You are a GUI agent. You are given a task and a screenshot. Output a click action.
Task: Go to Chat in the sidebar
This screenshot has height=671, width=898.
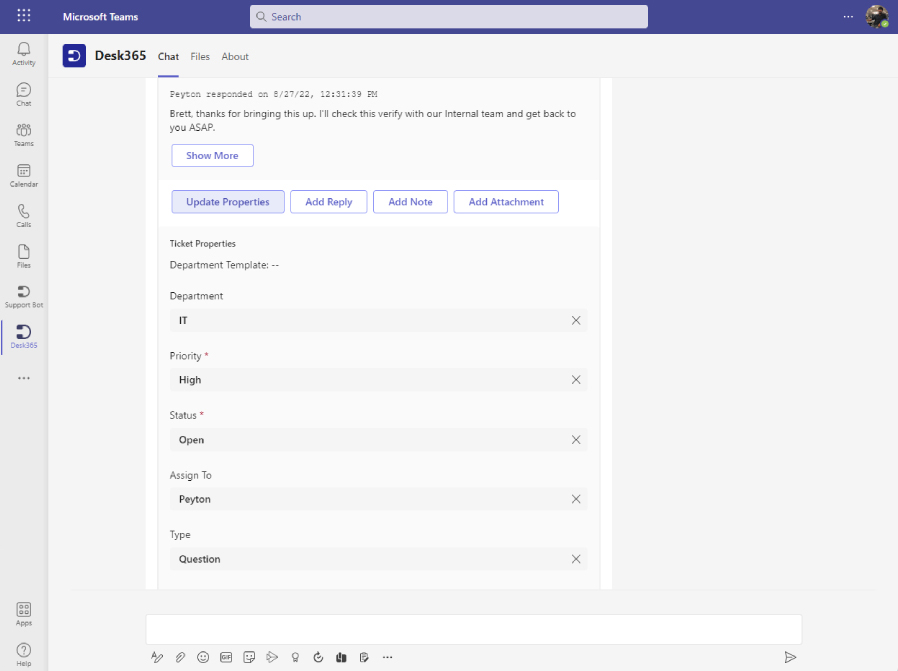[x=23, y=94]
